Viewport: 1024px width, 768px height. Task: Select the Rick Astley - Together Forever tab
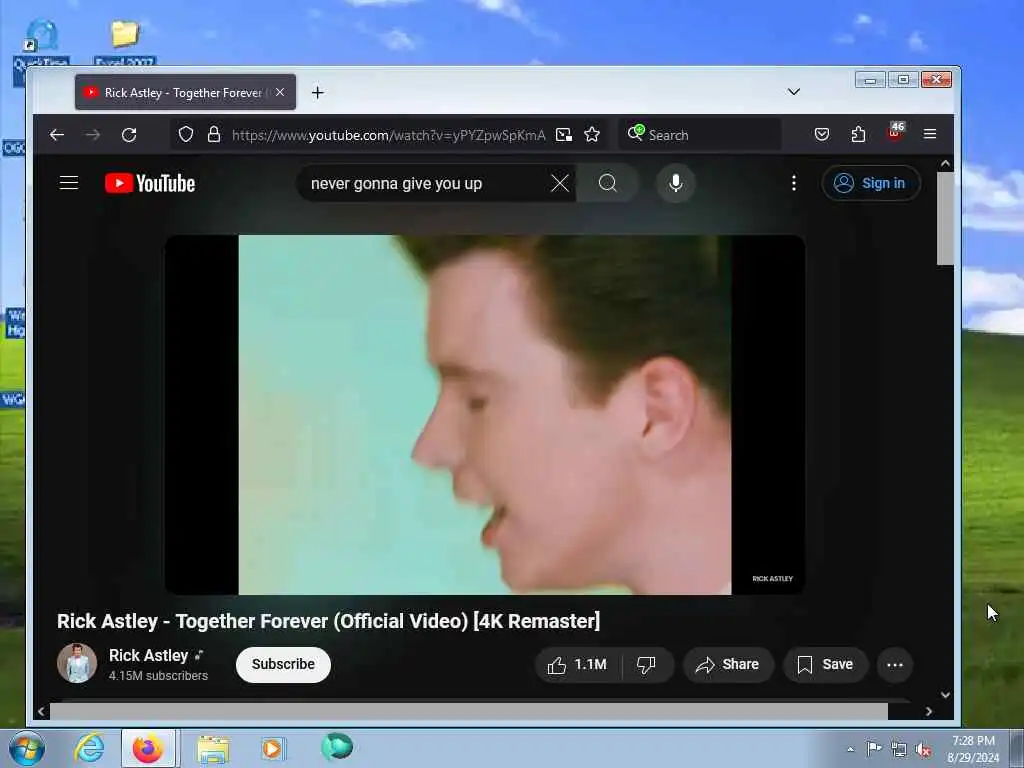coord(185,92)
